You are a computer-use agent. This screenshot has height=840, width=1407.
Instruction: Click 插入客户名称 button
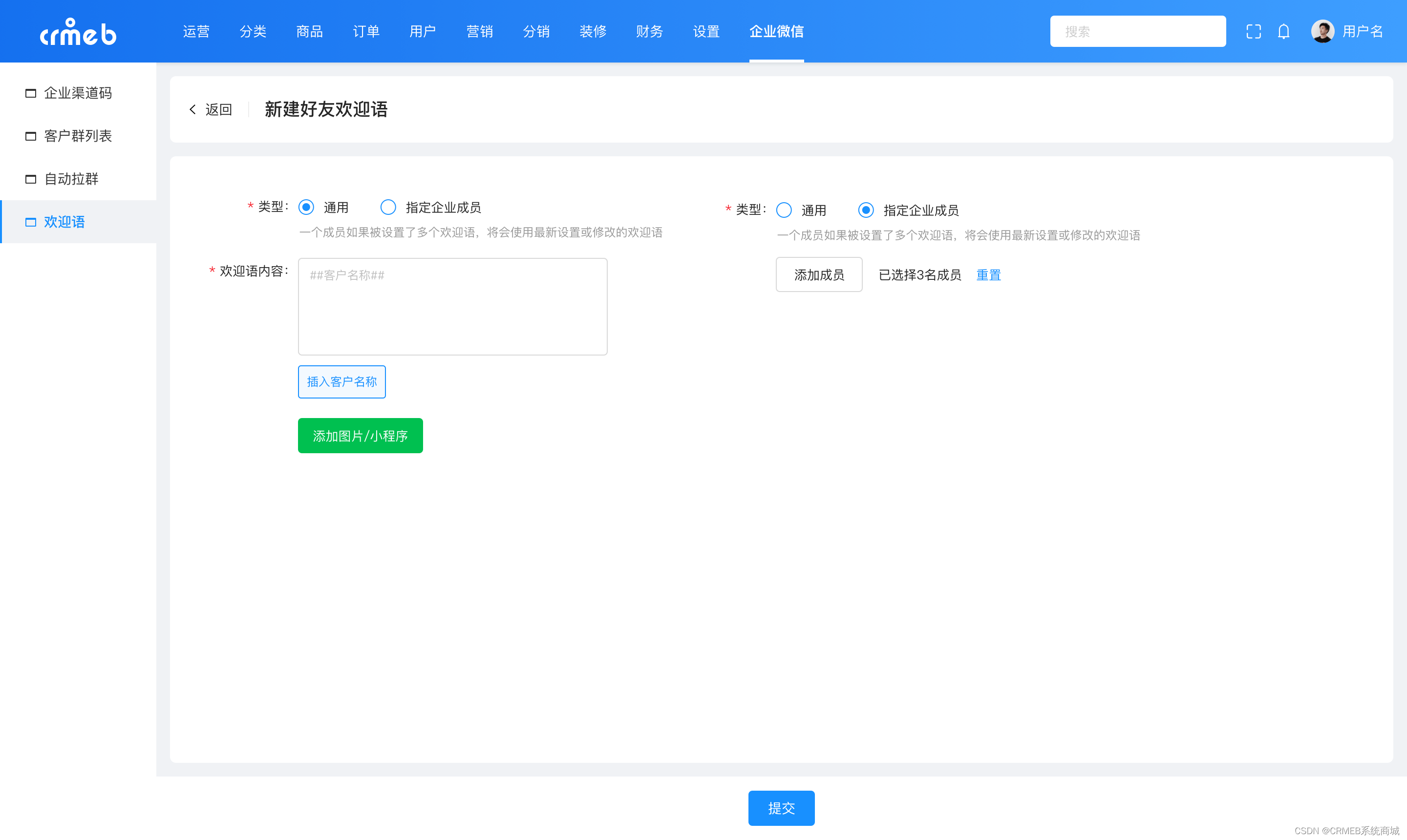coord(341,381)
